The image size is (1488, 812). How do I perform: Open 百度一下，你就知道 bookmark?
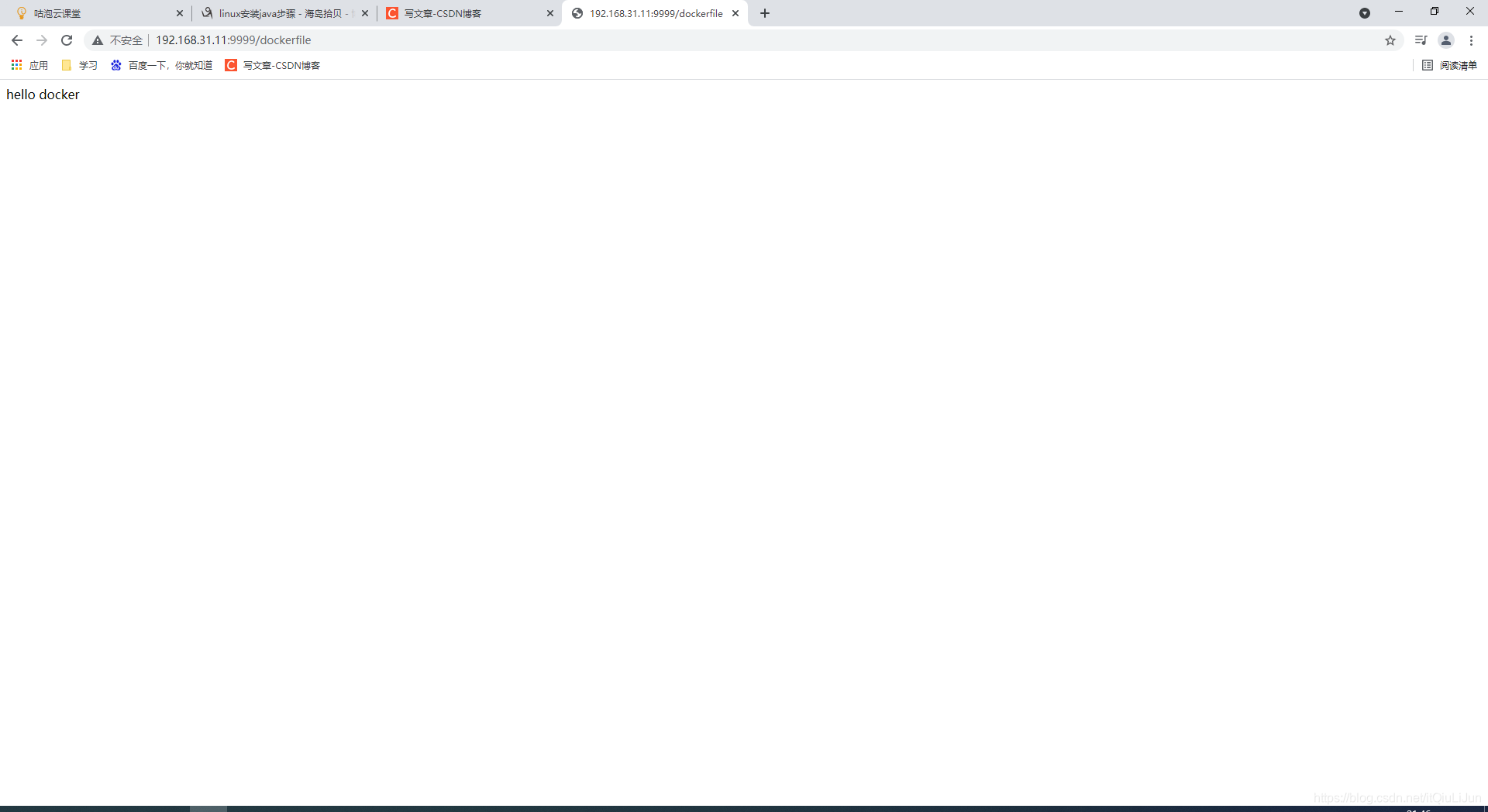pyautogui.click(x=161, y=65)
